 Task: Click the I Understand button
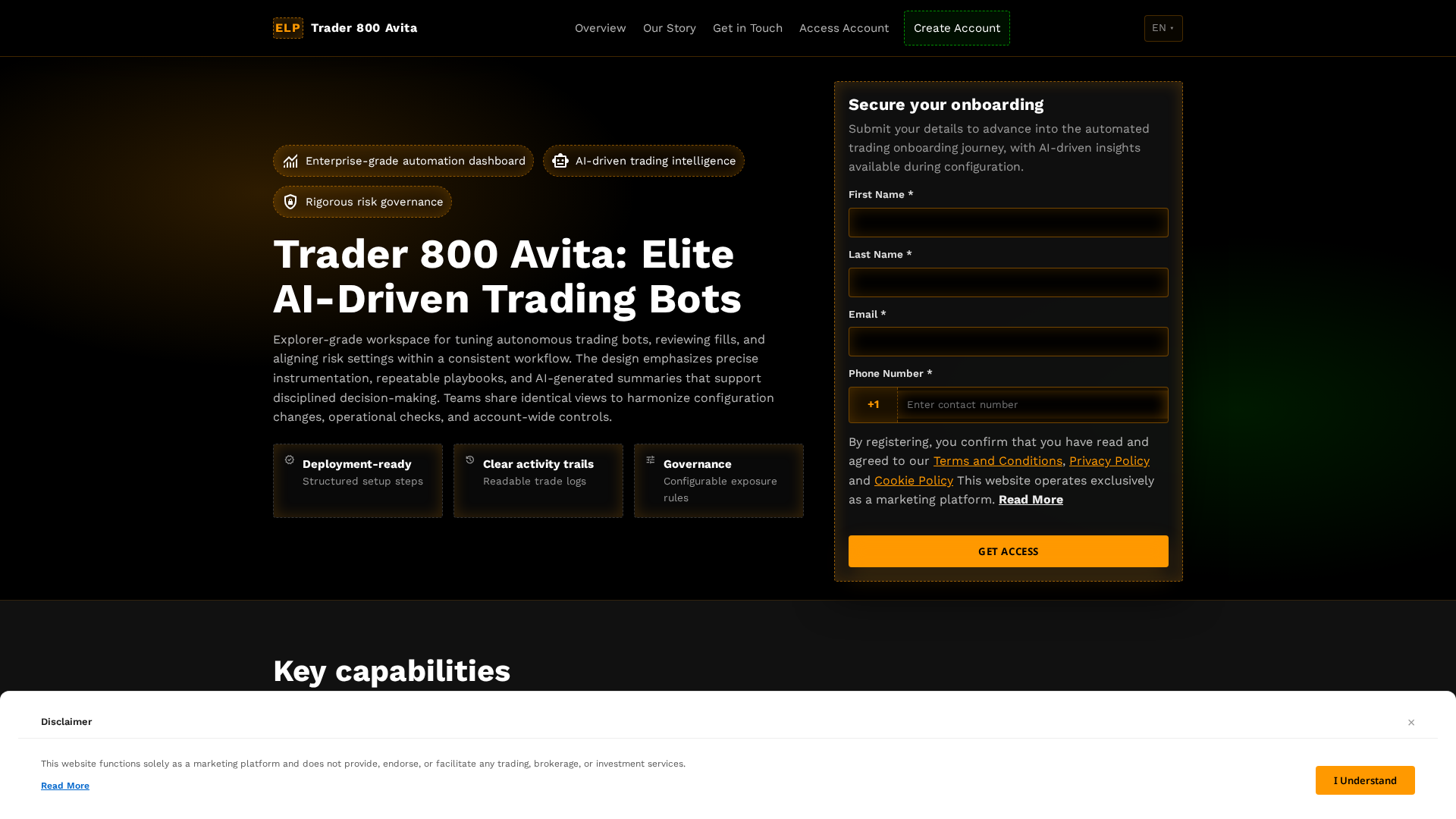click(x=1365, y=780)
